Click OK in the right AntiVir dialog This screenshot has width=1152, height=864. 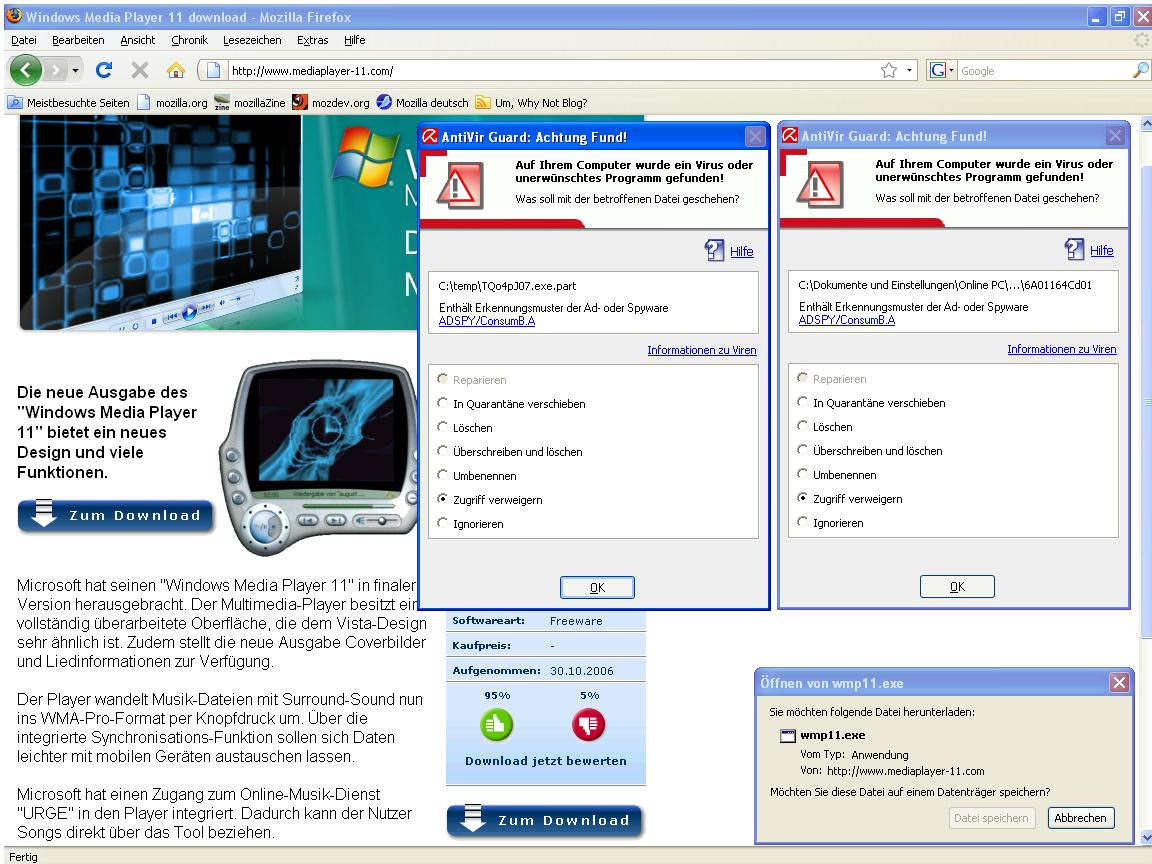coord(957,587)
